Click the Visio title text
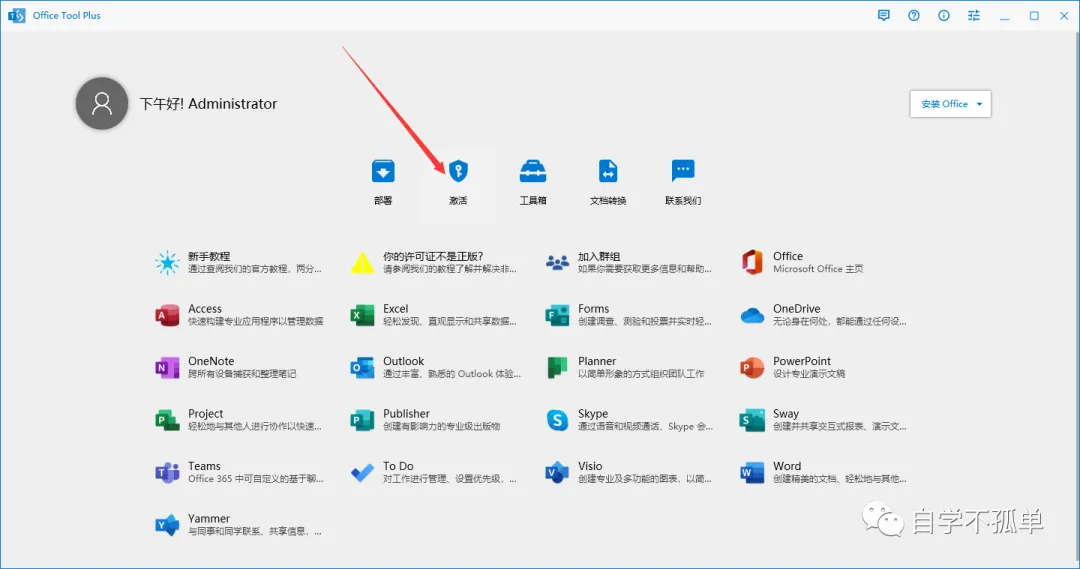The width and height of the screenshot is (1080, 569). pyautogui.click(x=590, y=466)
